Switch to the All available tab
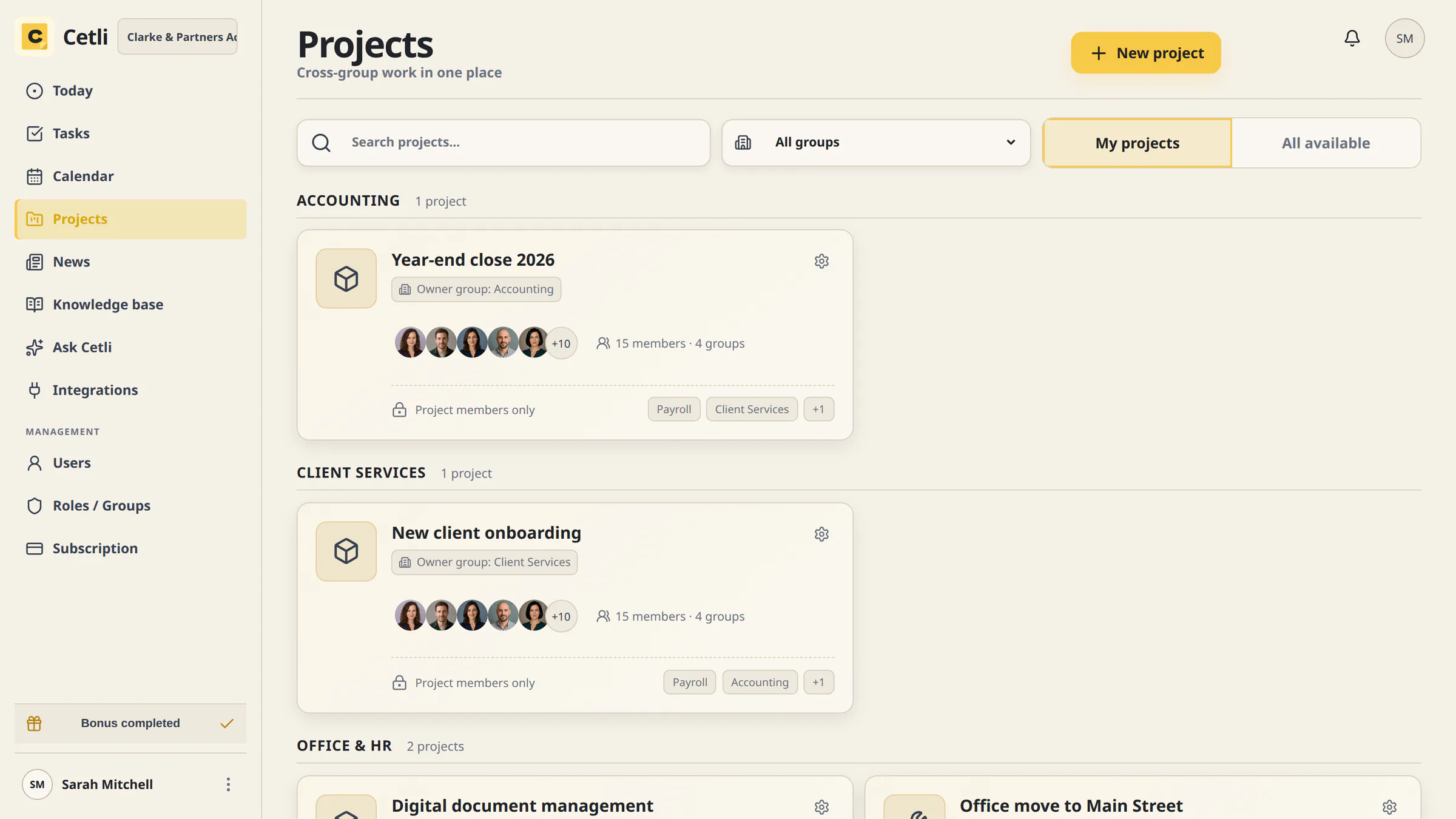This screenshot has height=819, width=1456. coord(1326,143)
